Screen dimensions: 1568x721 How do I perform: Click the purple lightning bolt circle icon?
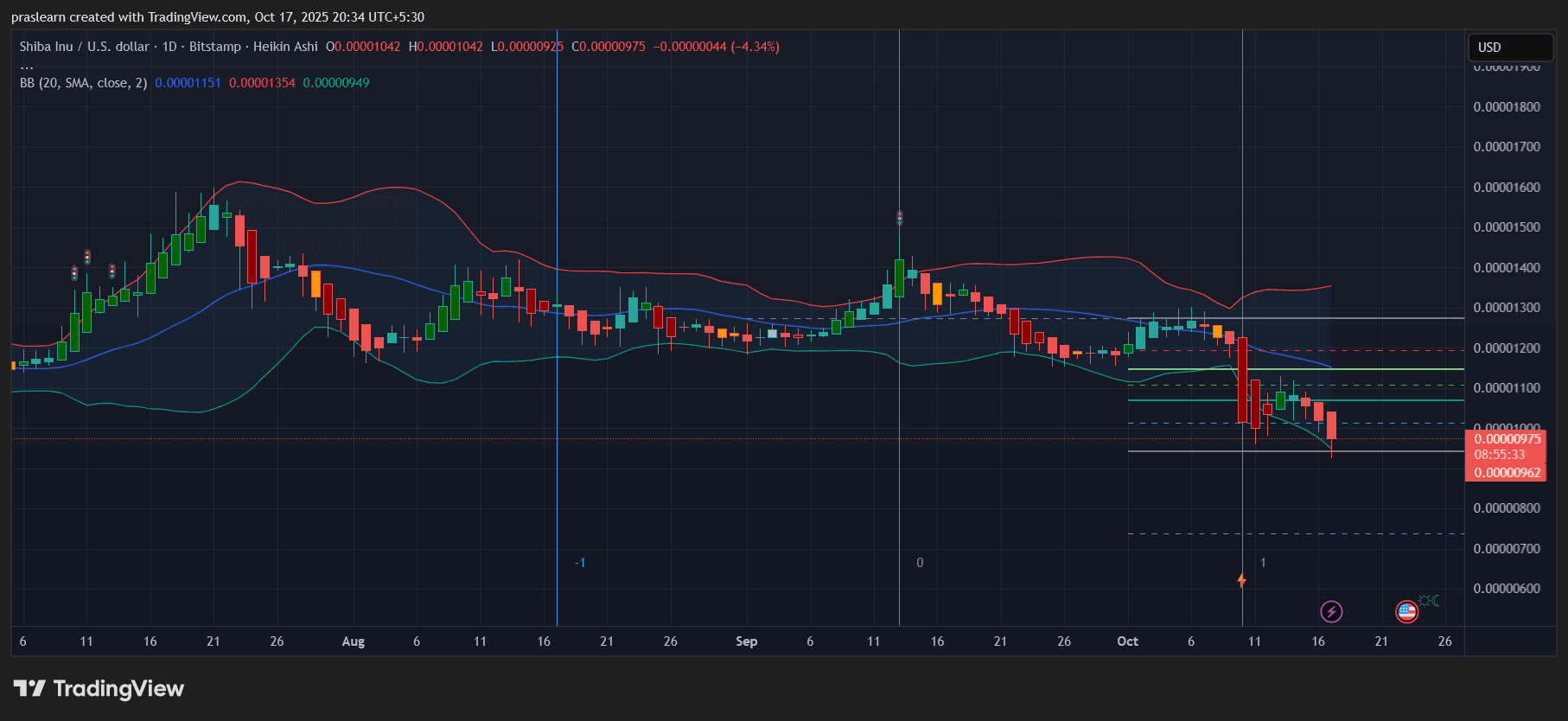pyautogui.click(x=1331, y=612)
